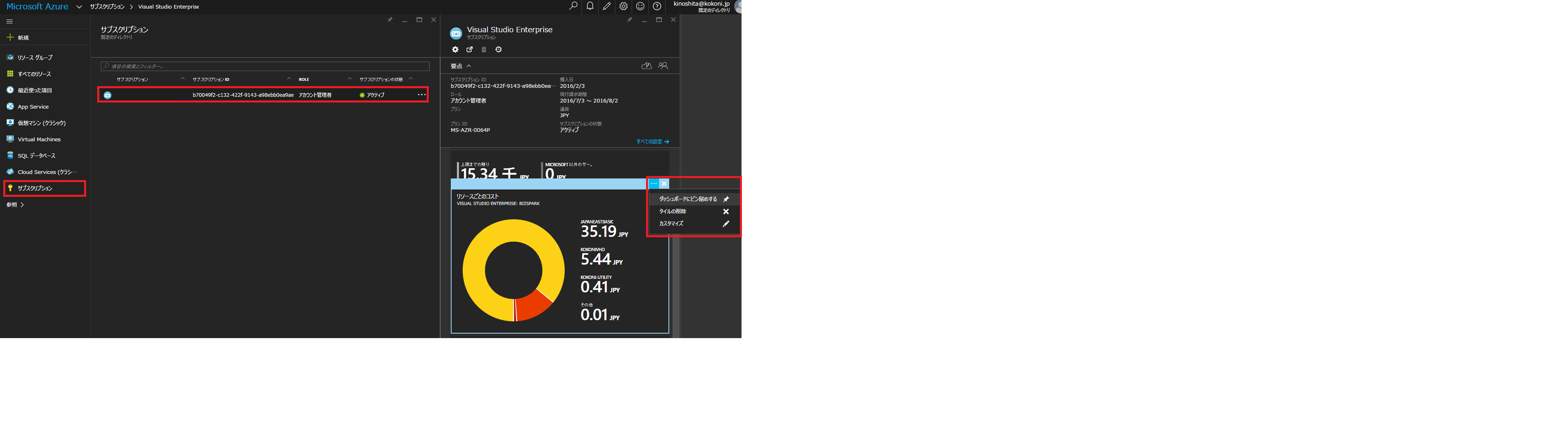Screen dimensions: 1568x441
Task: Click the JAPANEASTBASIC 35.19 JPY value
Action: click(x=604, y=232)
